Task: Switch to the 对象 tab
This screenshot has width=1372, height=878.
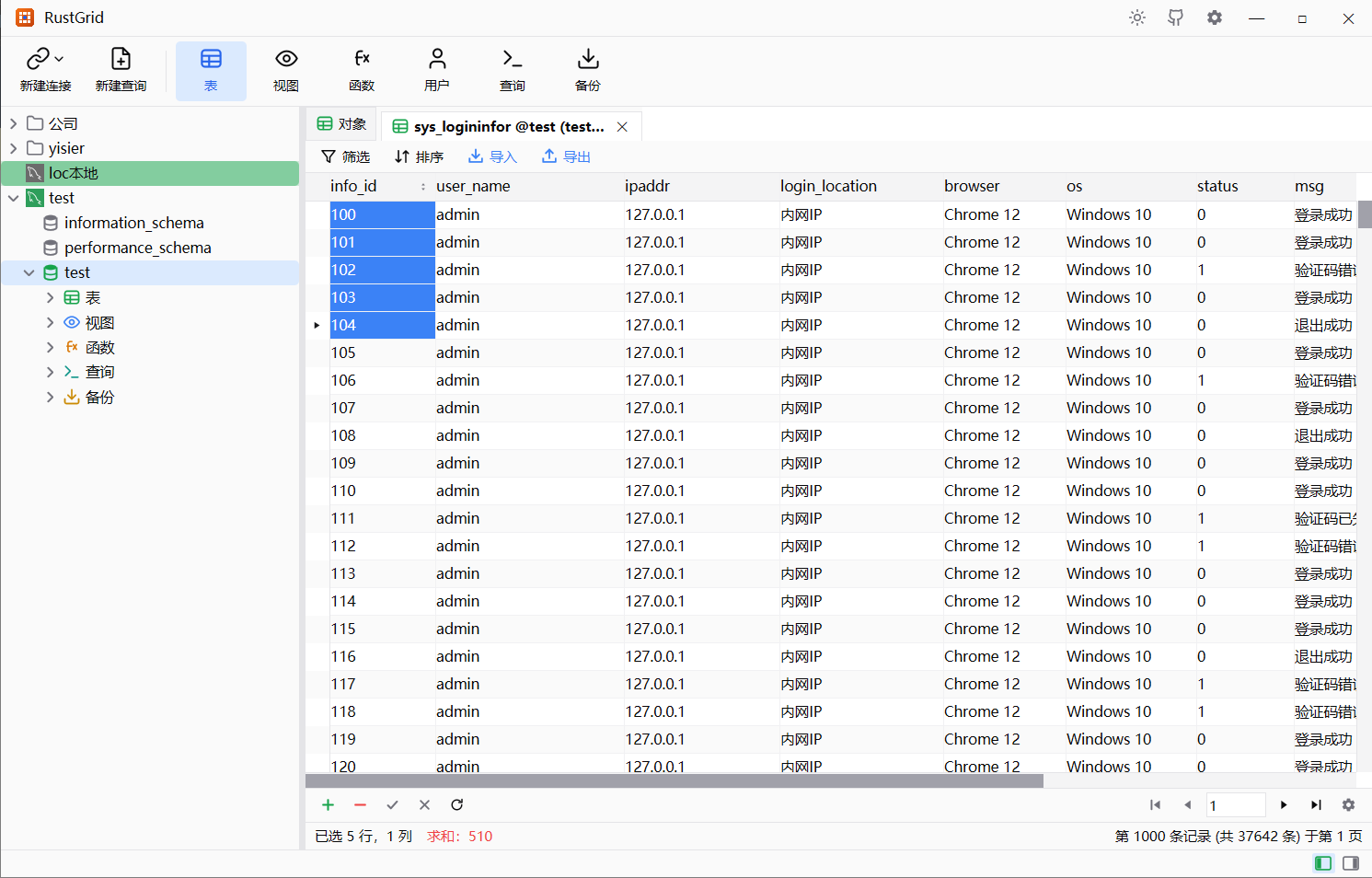Action: pyautogui.click(x=341, y=124)
